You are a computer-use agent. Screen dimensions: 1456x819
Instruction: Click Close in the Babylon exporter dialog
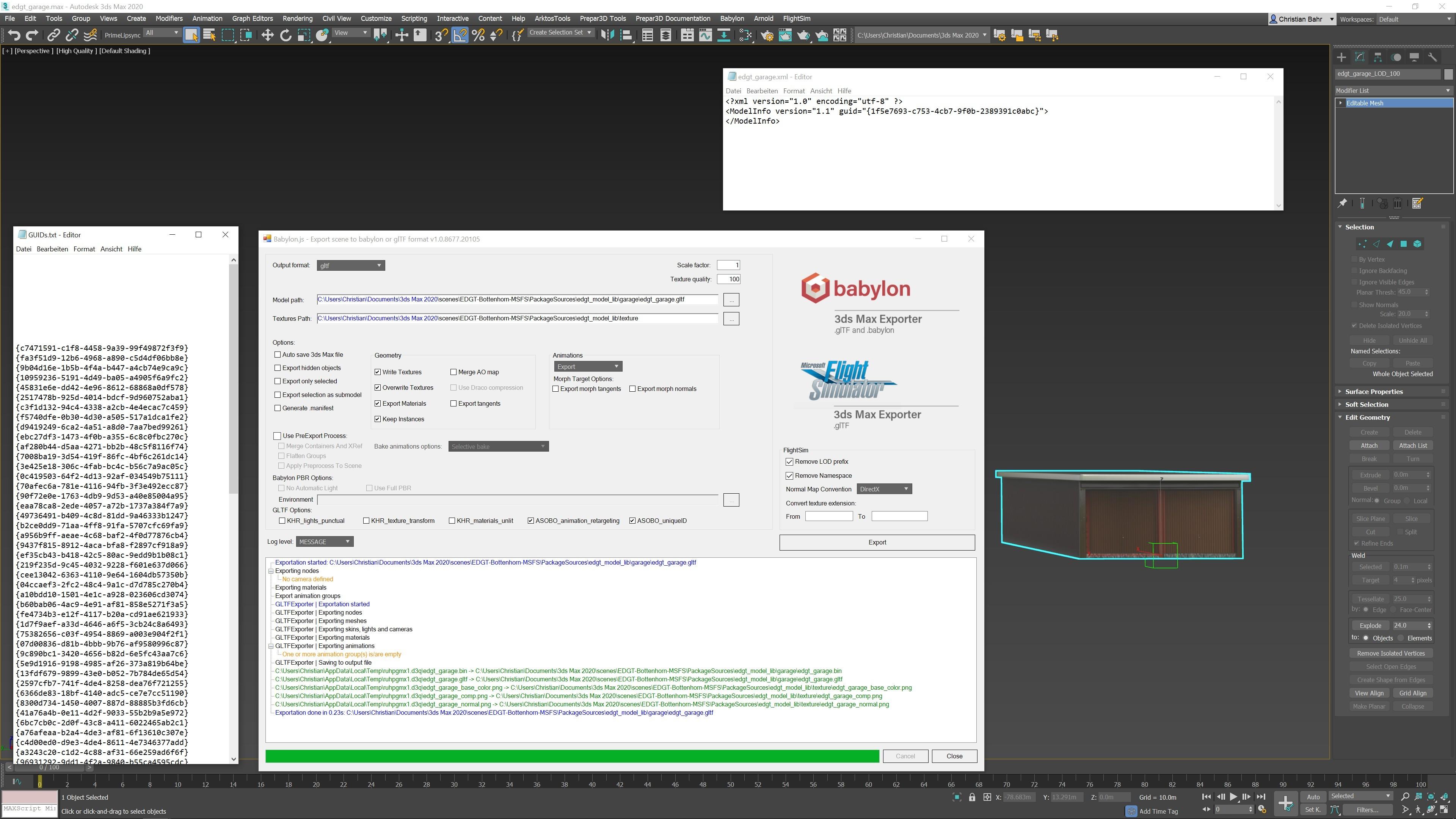coord(954,756)
